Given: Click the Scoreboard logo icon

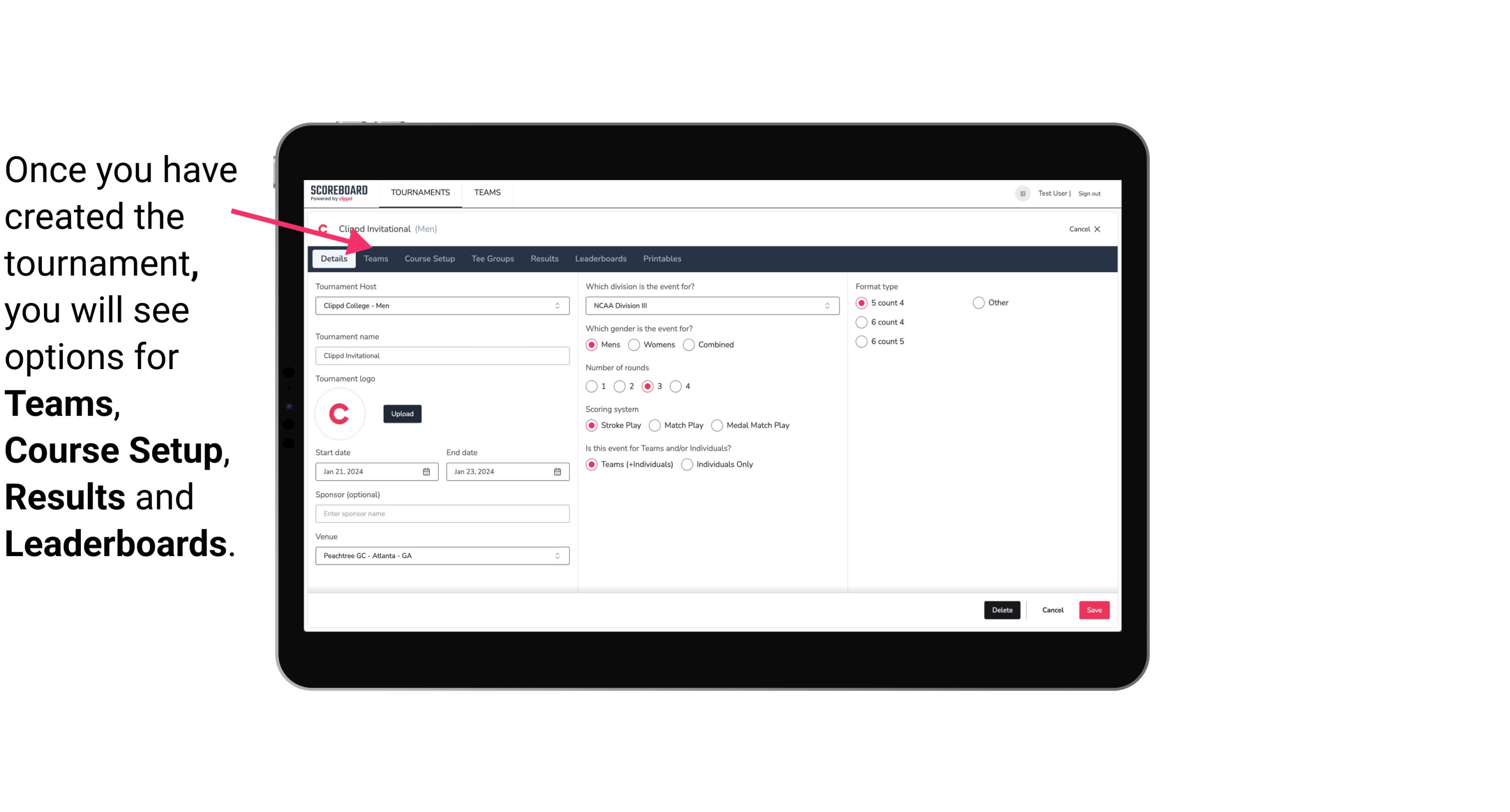Looking at the screenshot, I should point(339,192).
